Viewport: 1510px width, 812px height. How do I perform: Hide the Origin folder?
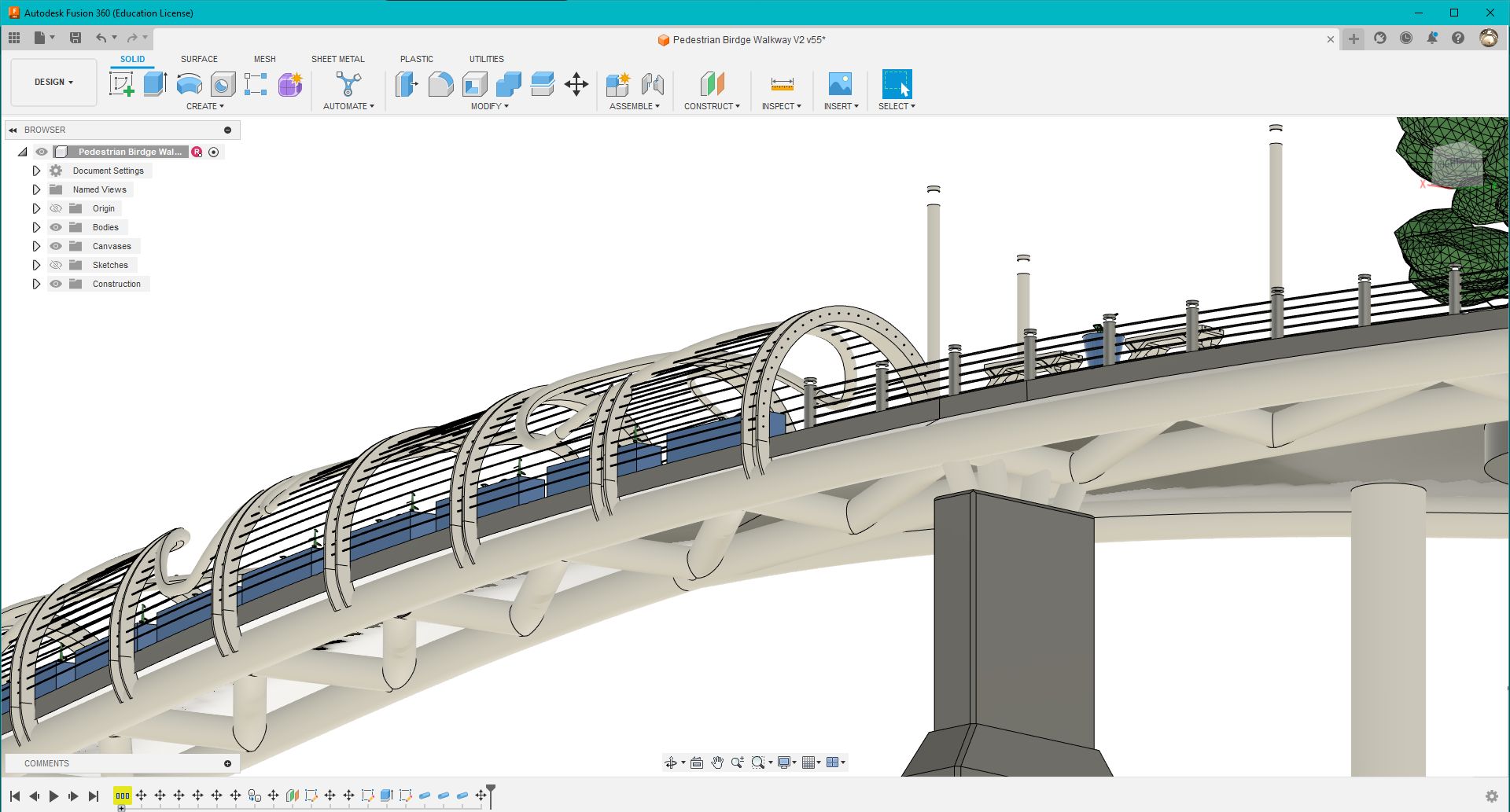(56, 208)
